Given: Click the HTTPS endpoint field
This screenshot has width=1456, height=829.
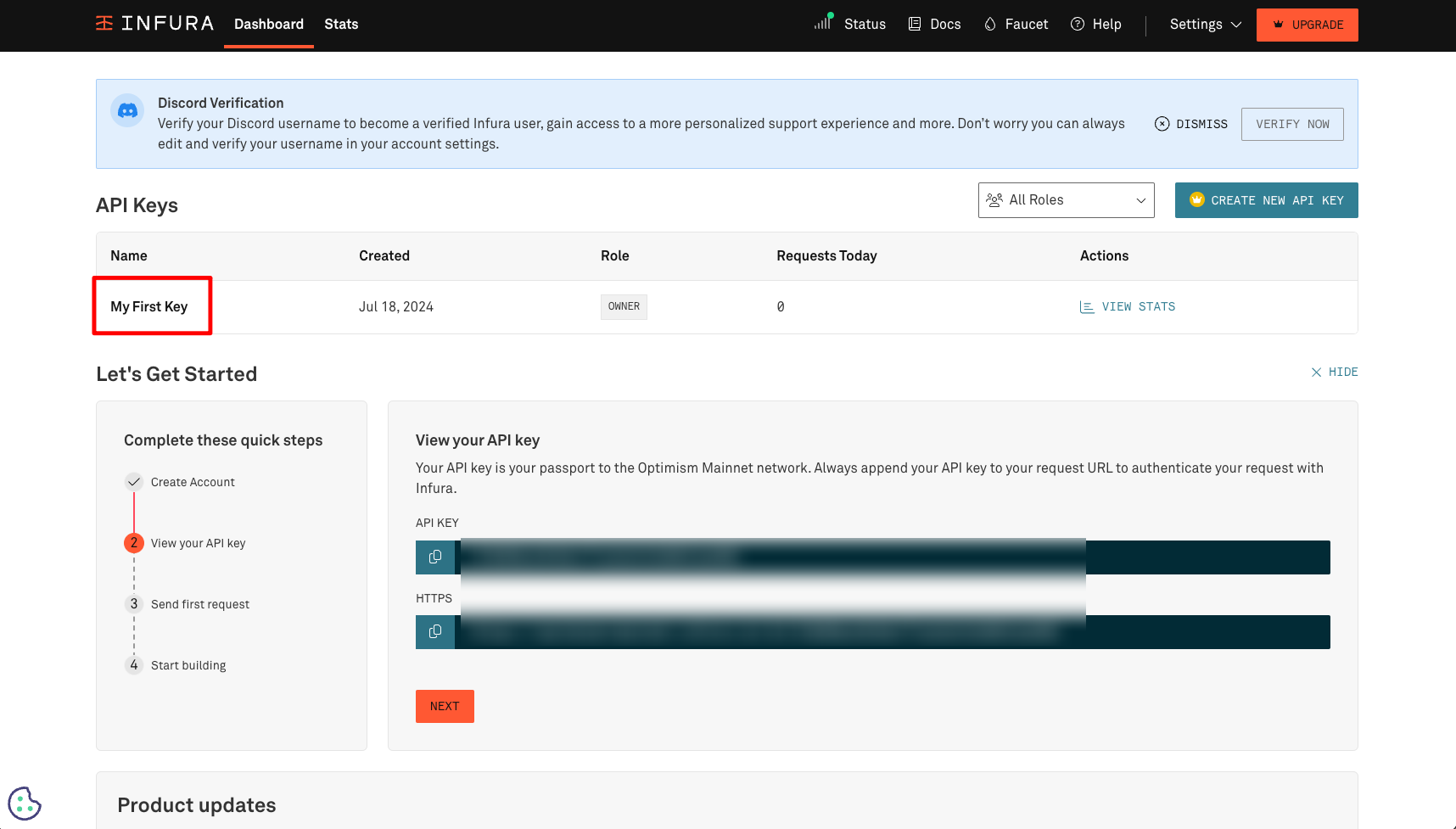Looking at the screenshot, I should click(x=893, y=632).
